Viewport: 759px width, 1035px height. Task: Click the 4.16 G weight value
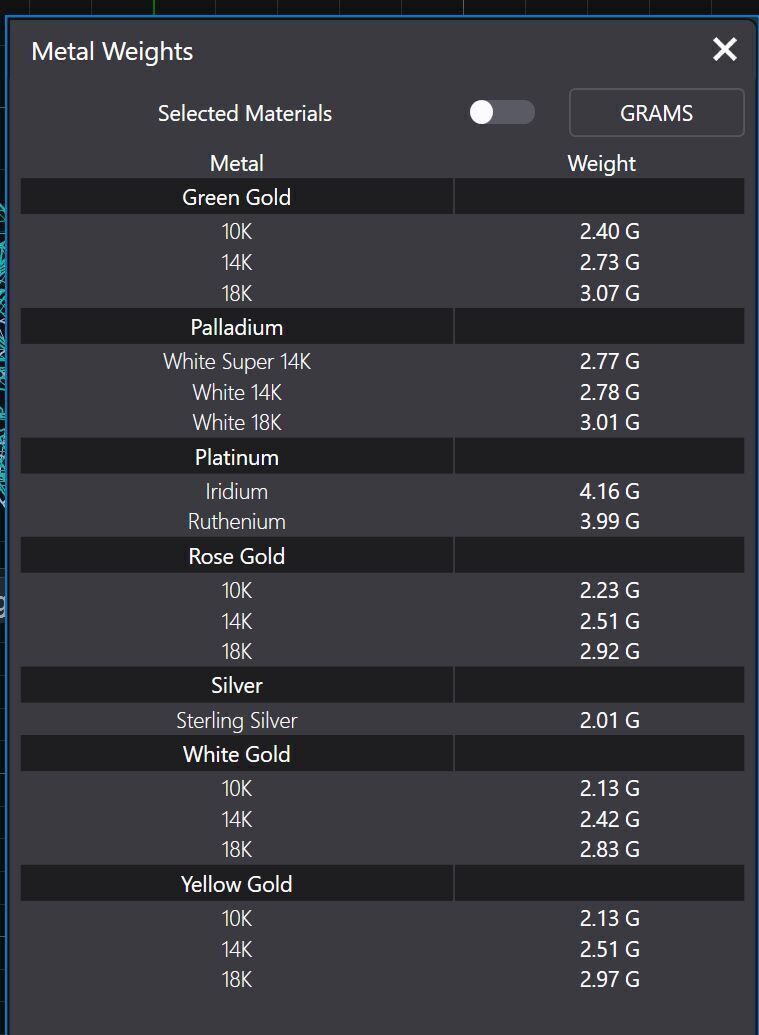tap(609, 491)
